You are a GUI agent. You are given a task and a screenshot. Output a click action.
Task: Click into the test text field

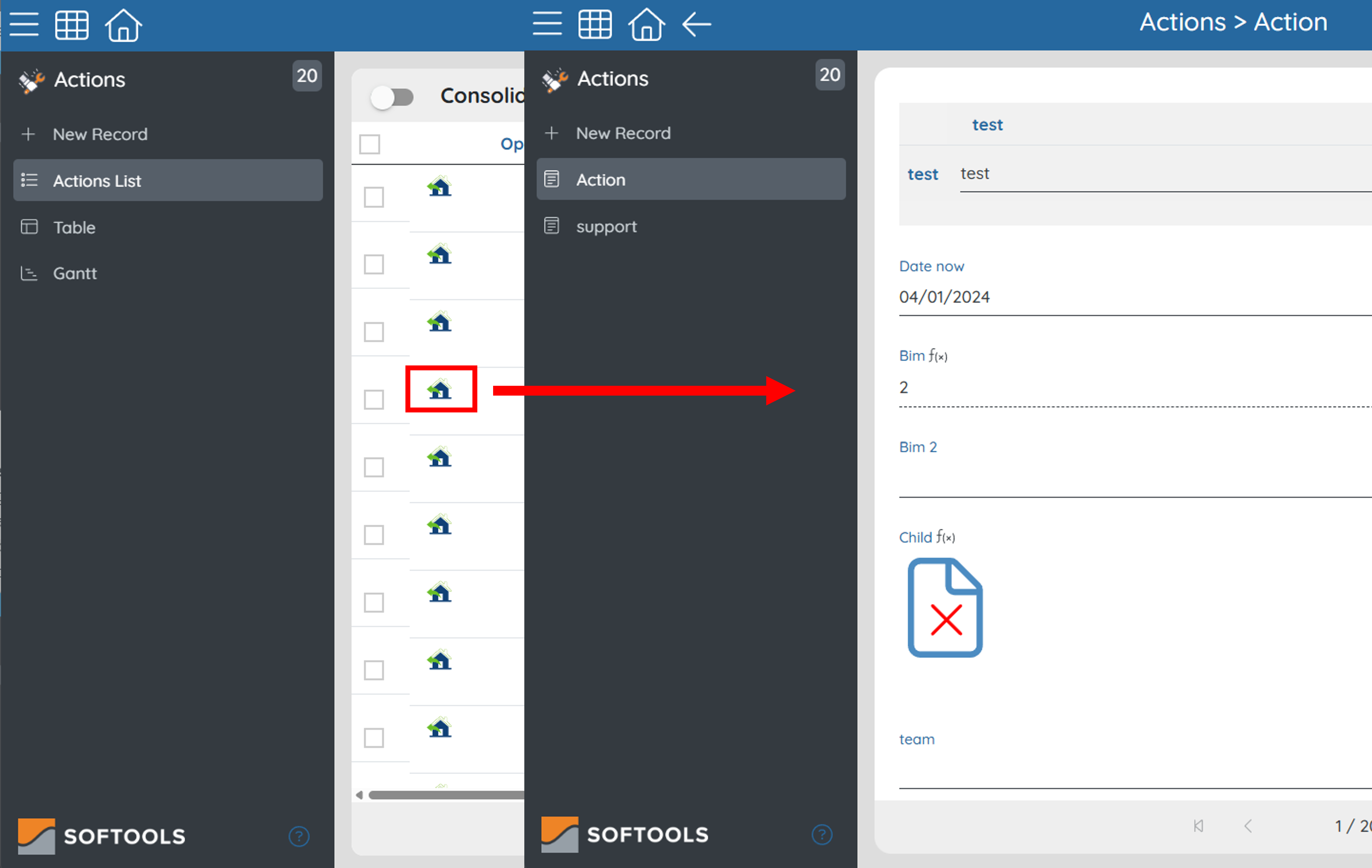tap(1166, 174)
